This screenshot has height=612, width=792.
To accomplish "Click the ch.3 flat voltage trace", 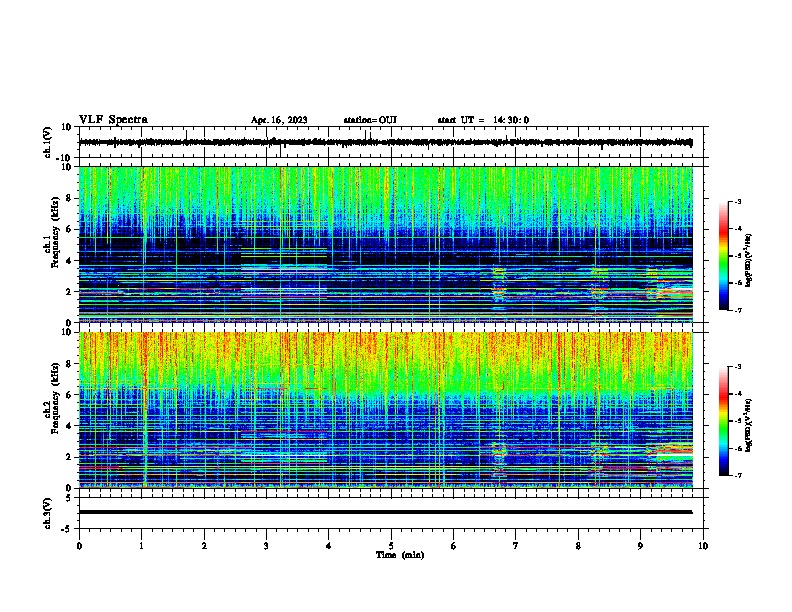I will pyautogui.click(x=385, y=512).
